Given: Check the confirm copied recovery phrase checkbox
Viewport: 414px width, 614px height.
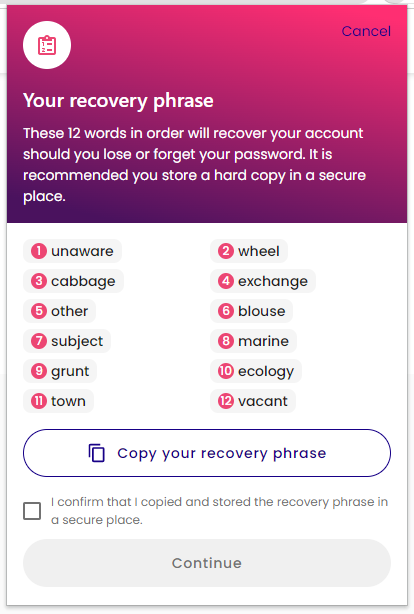Looking at the screenshot, I should (32, 511).
